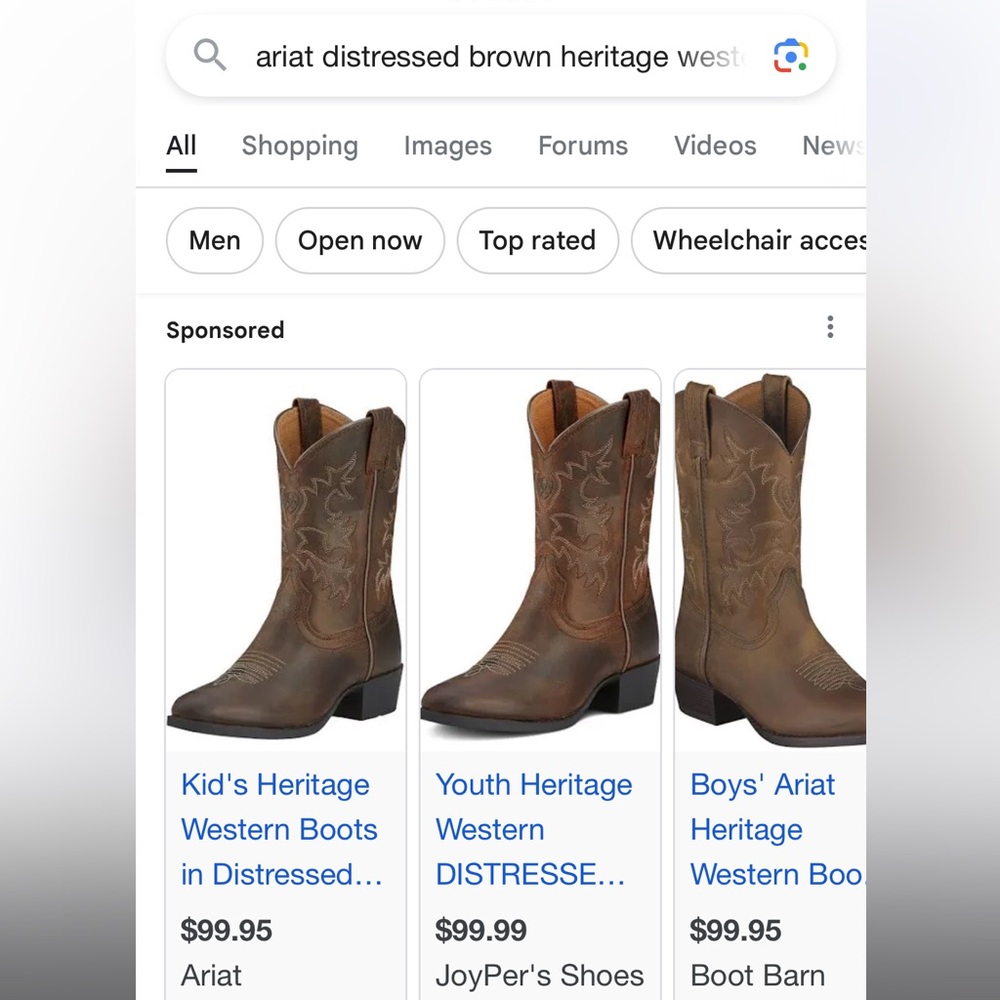Screen dimensions: 1000x1000
Task: Switch to the News tab
Action: [831, 146]
